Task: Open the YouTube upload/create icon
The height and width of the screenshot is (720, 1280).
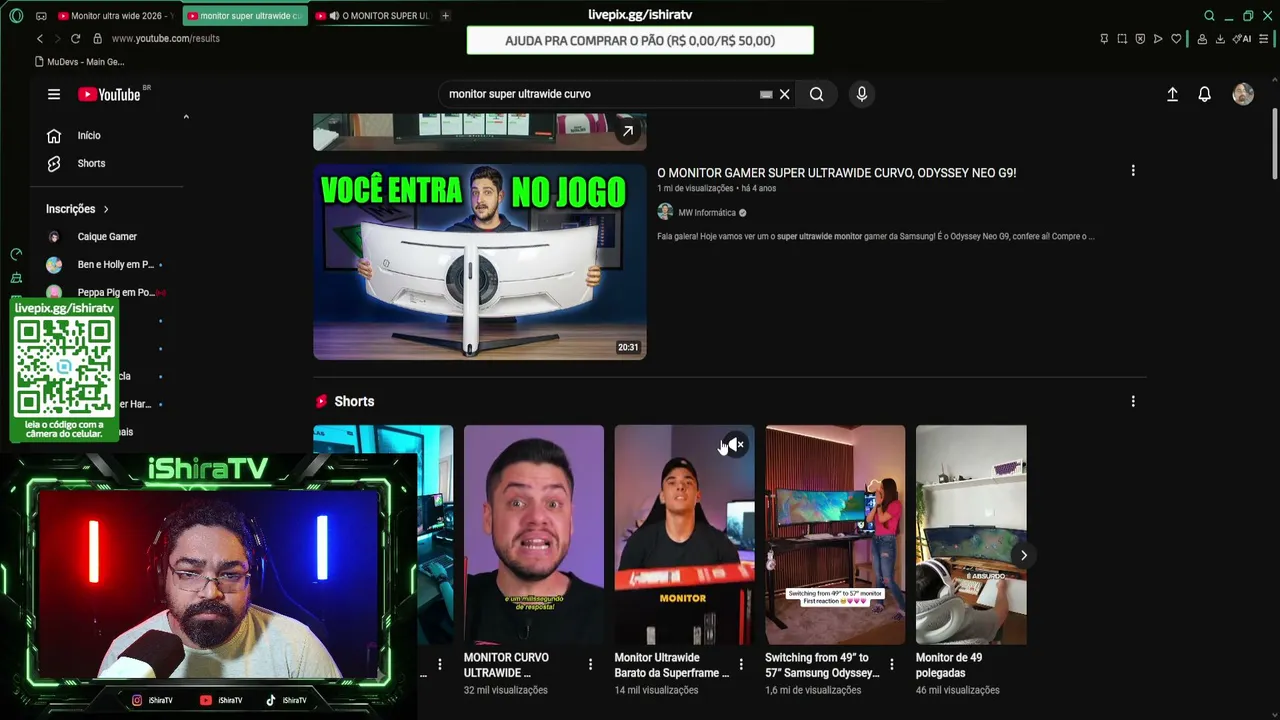Action: click(1172, 94)
